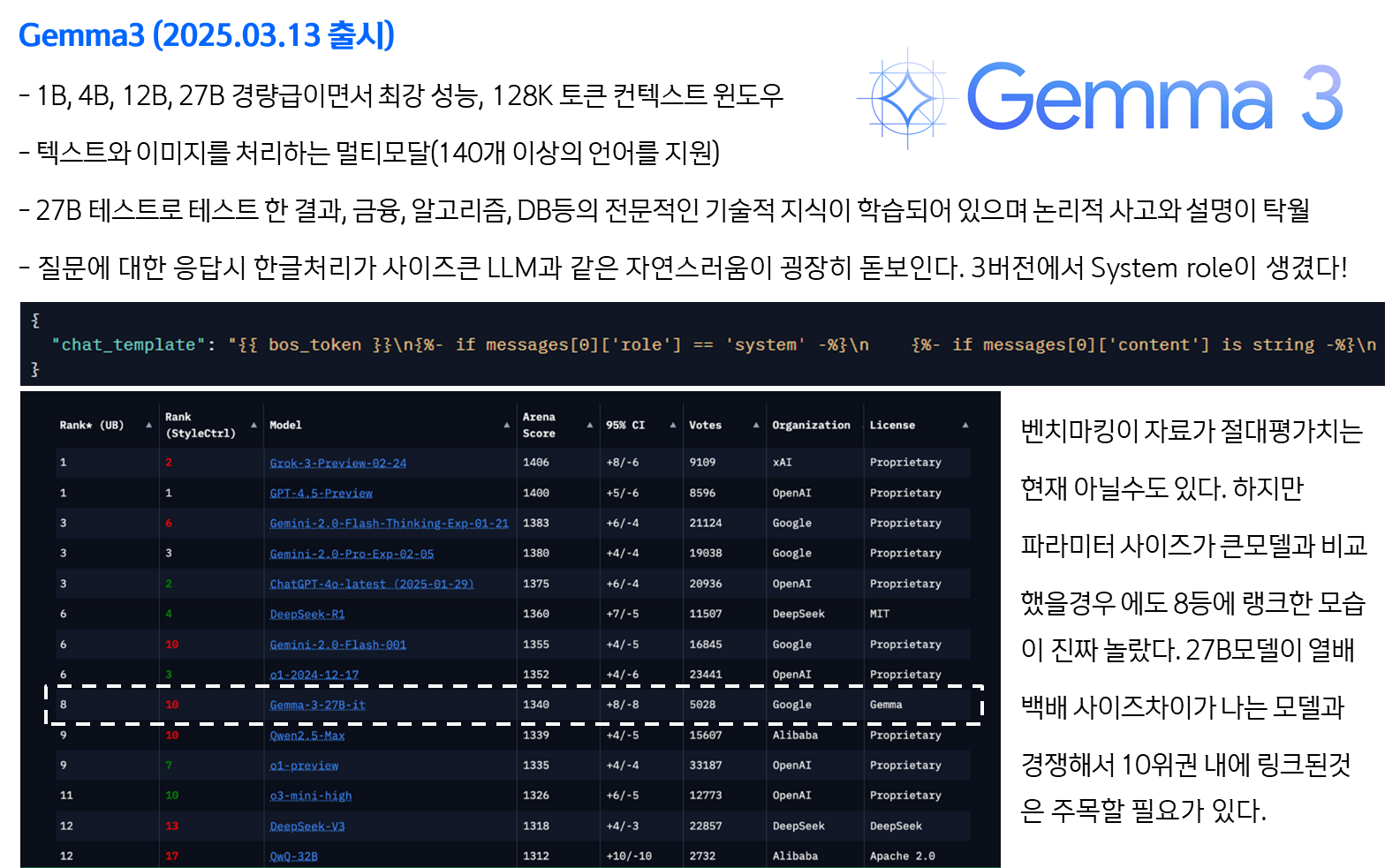Click the Organization column header
The image size is (1400, 868).
click(811, 426)
